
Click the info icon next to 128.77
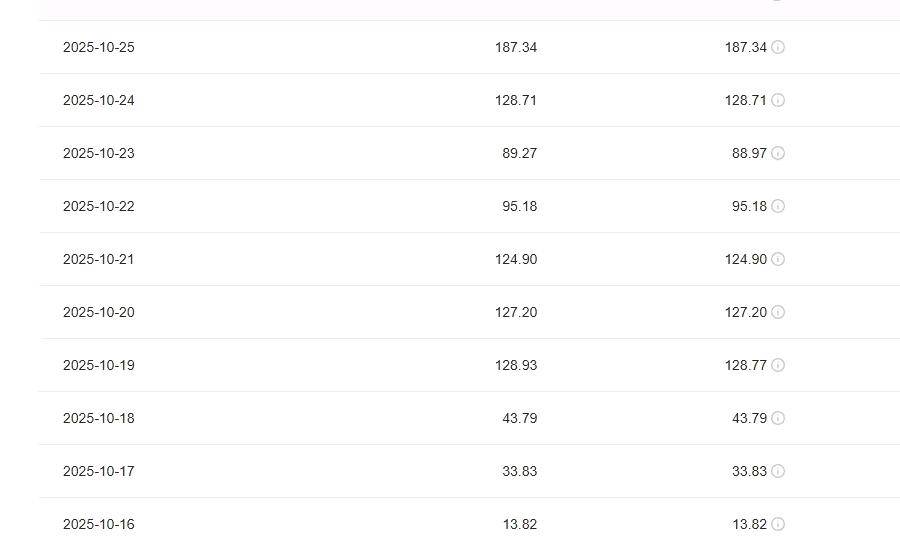tap(778, 365)
